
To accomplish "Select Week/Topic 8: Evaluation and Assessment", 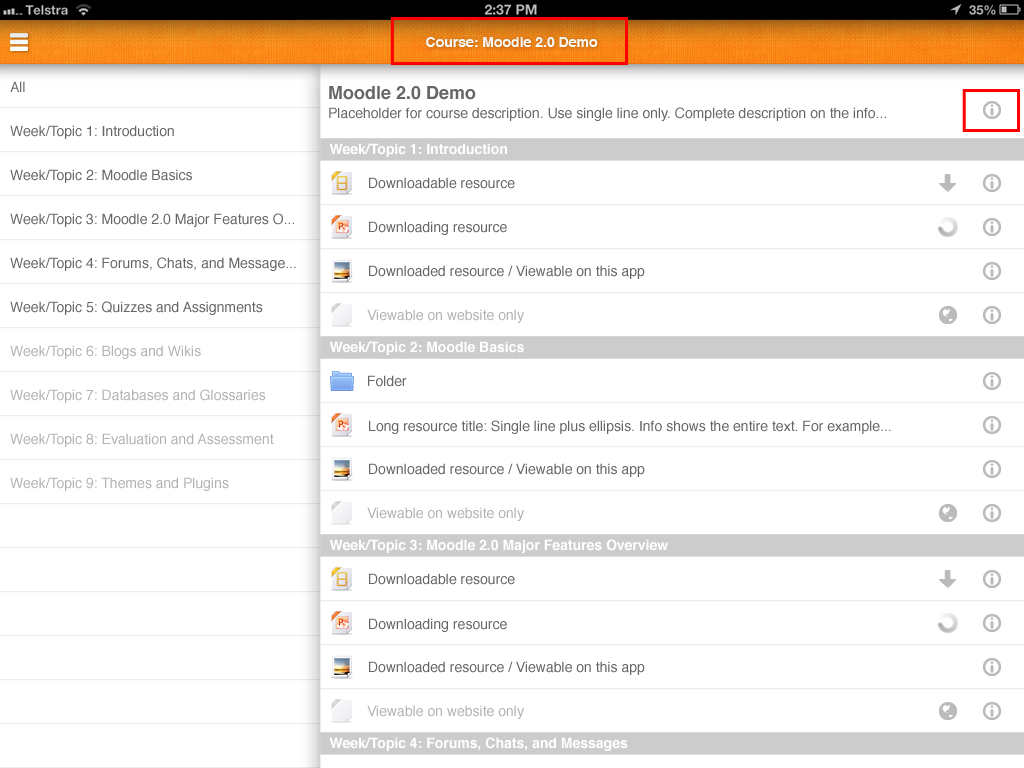I will 160,439.
